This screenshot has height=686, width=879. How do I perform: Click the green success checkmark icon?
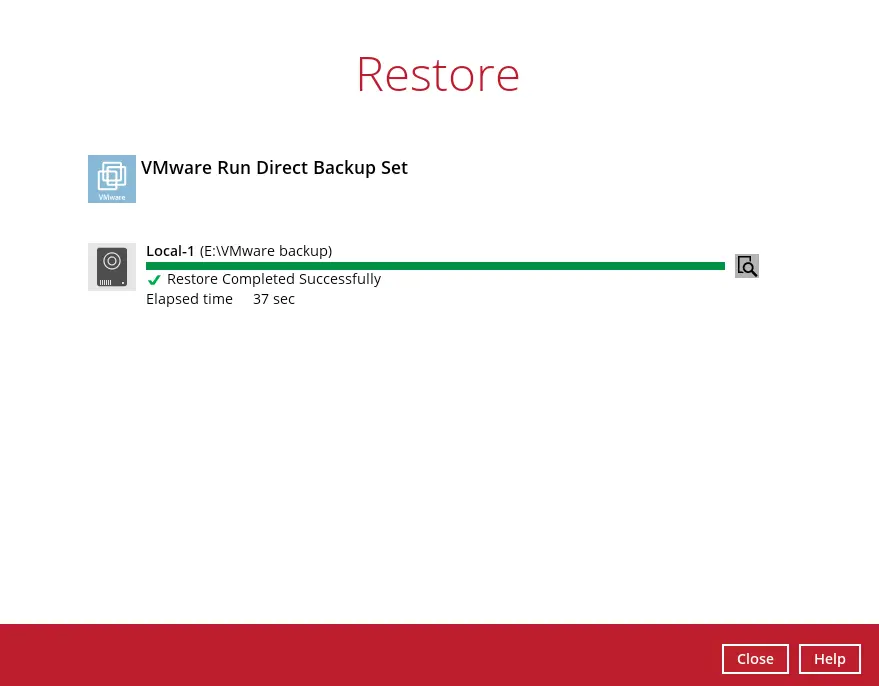point(154,280)
